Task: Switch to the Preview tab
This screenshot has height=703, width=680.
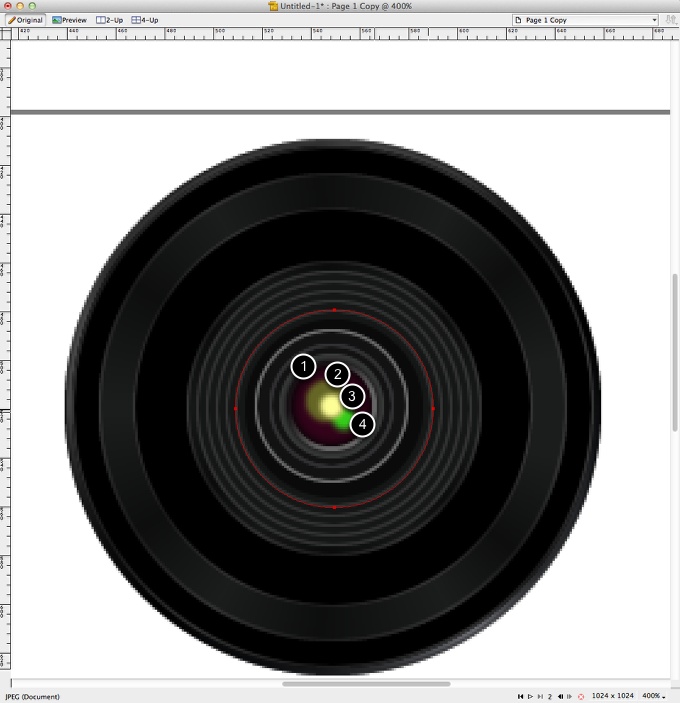Action: [x=69, y=20]
